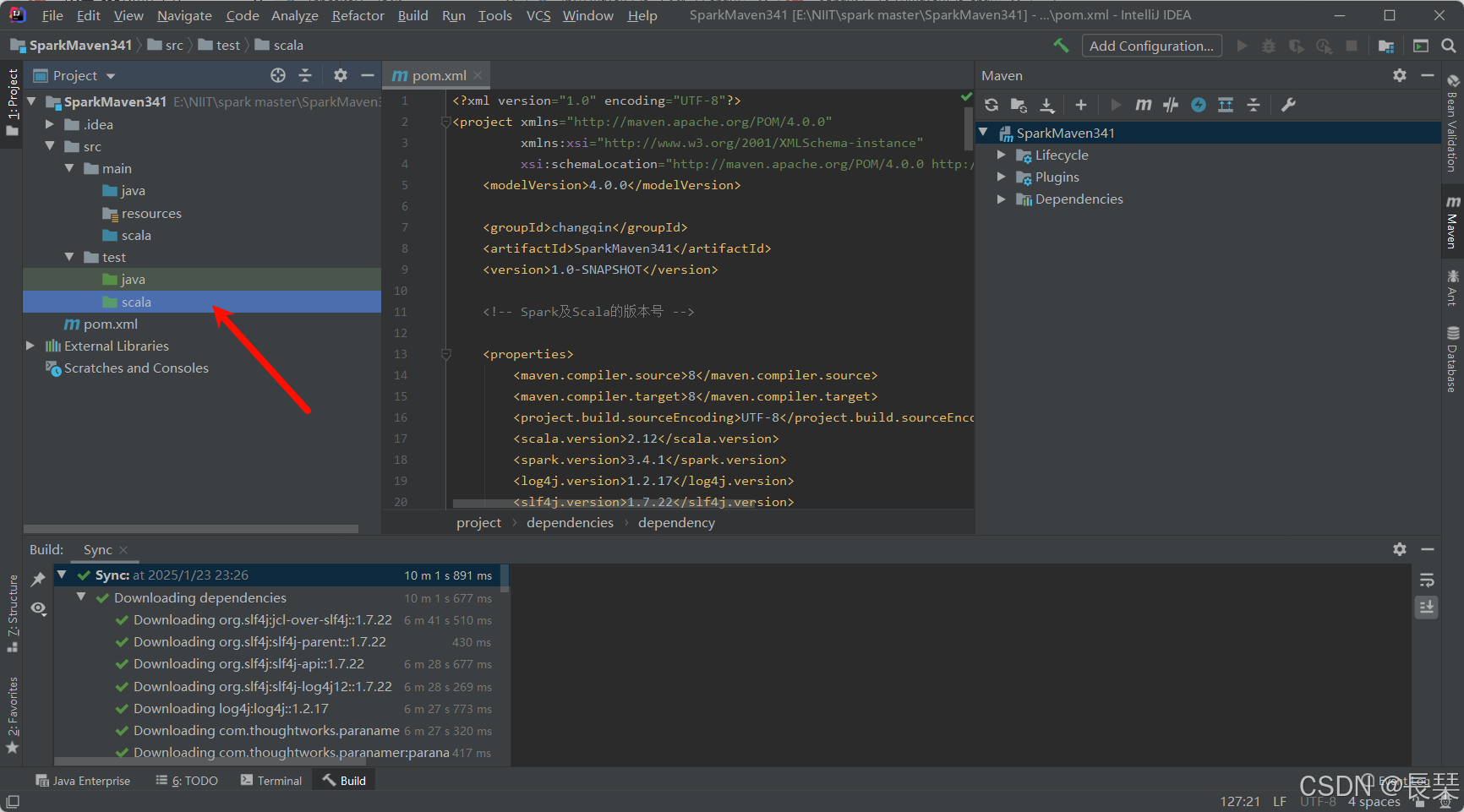Open the VCS menu
Viewport: 1464px width, 812px height.
(538, 15)
